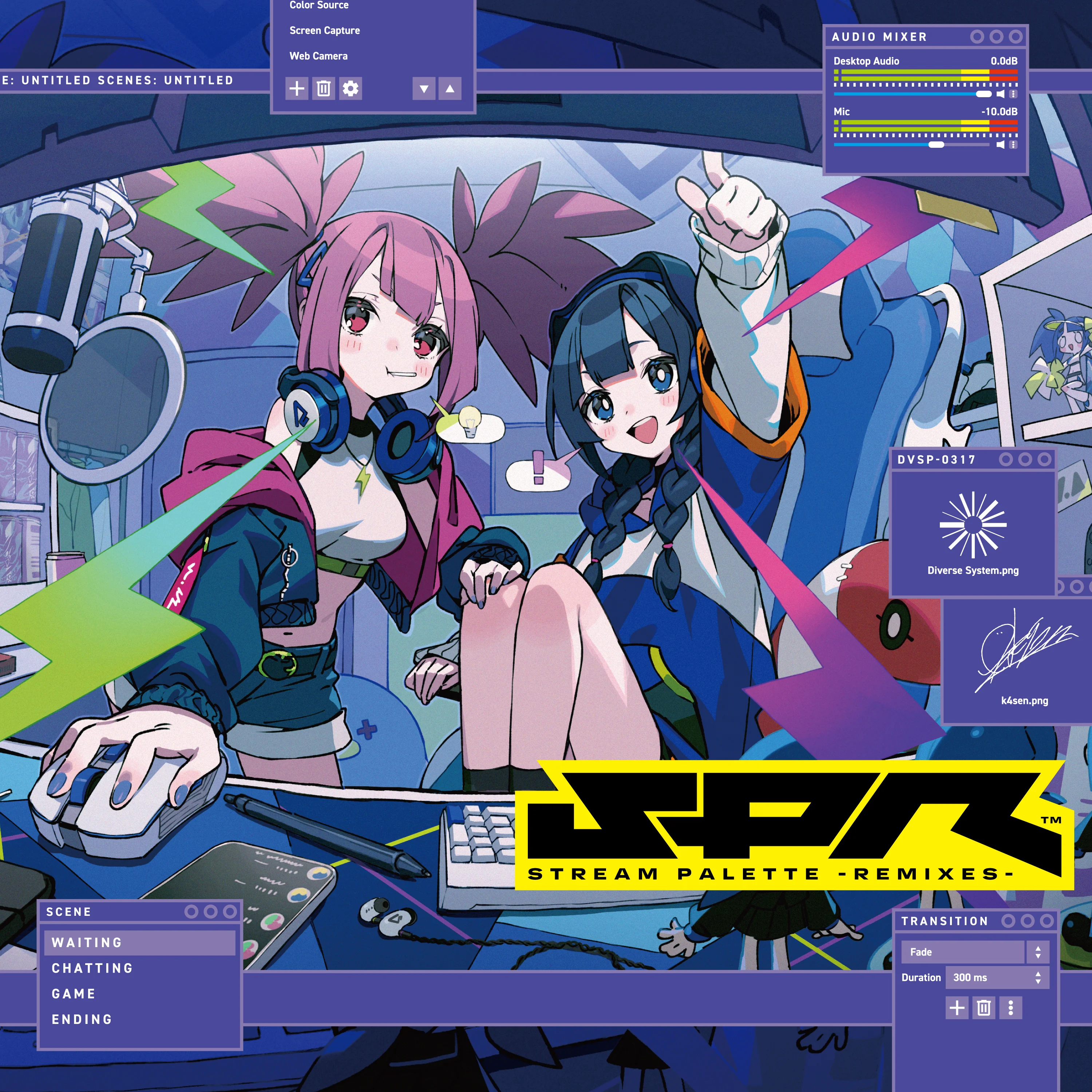Image resolution: width=1092 pixels, height=1092 pixels.
Task: Click the delete source trash icon
Action: (323, 89)
